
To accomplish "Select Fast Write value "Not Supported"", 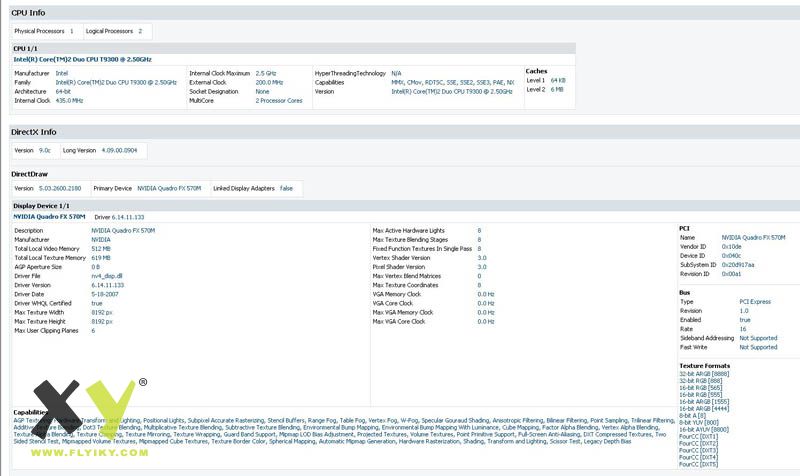I will click(x=758, y=347).
